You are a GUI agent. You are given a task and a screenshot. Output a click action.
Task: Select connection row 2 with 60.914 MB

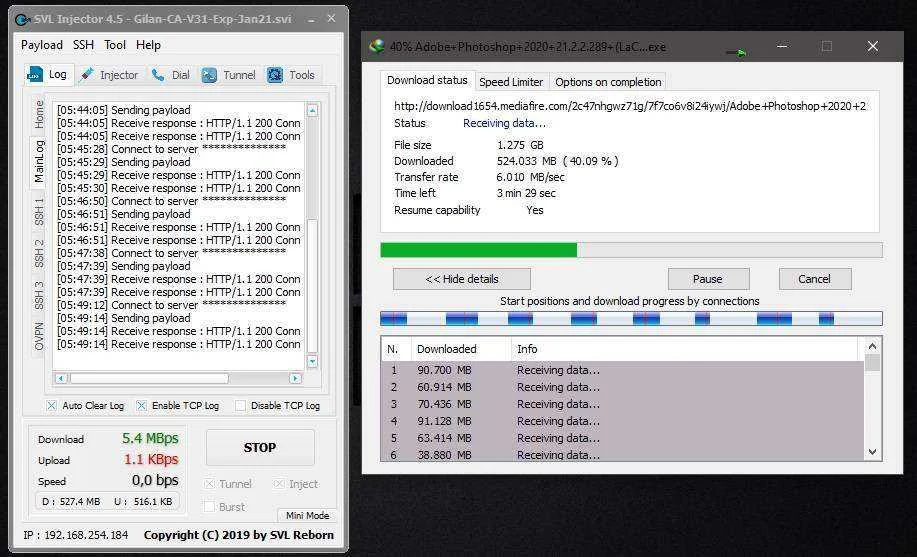pos(623,387)
